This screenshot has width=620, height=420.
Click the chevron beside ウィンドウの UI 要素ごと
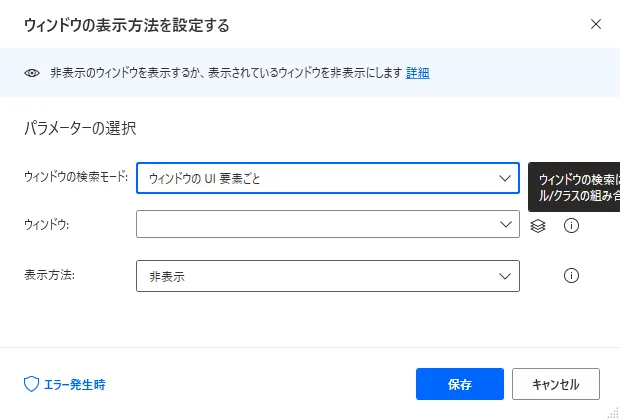click(x=503, y=178)
